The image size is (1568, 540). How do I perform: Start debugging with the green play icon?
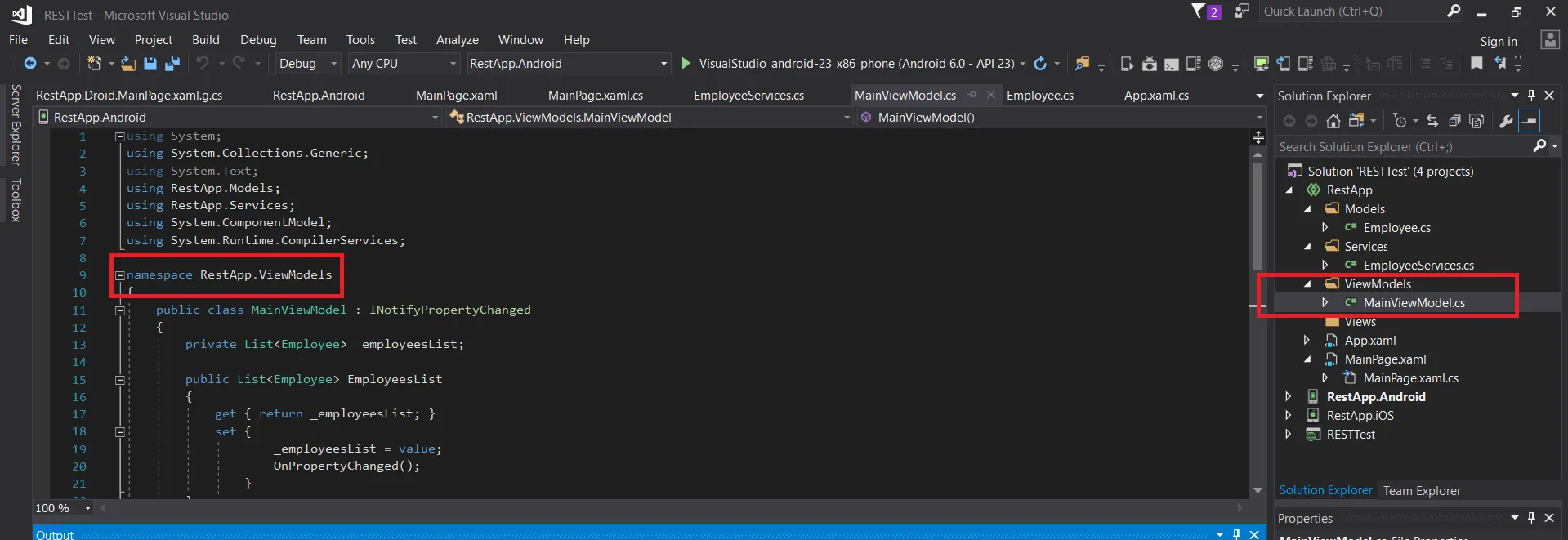pyautogui.click(x=686, y=63)
